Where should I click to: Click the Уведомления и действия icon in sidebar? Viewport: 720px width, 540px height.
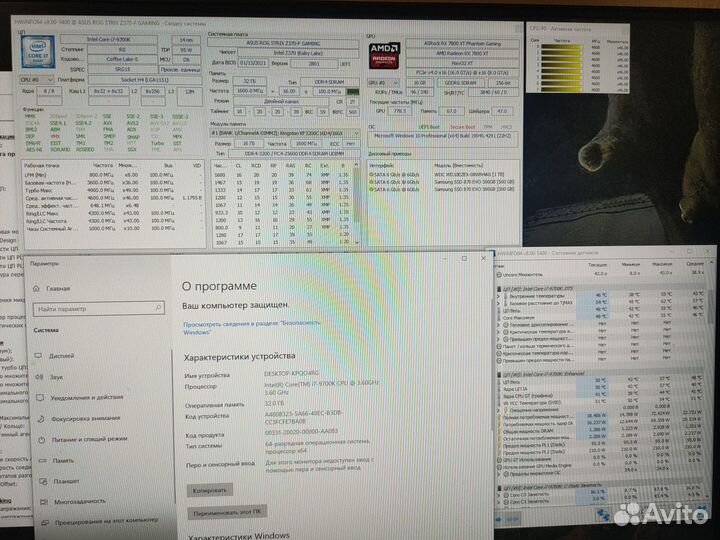[40, 398]
